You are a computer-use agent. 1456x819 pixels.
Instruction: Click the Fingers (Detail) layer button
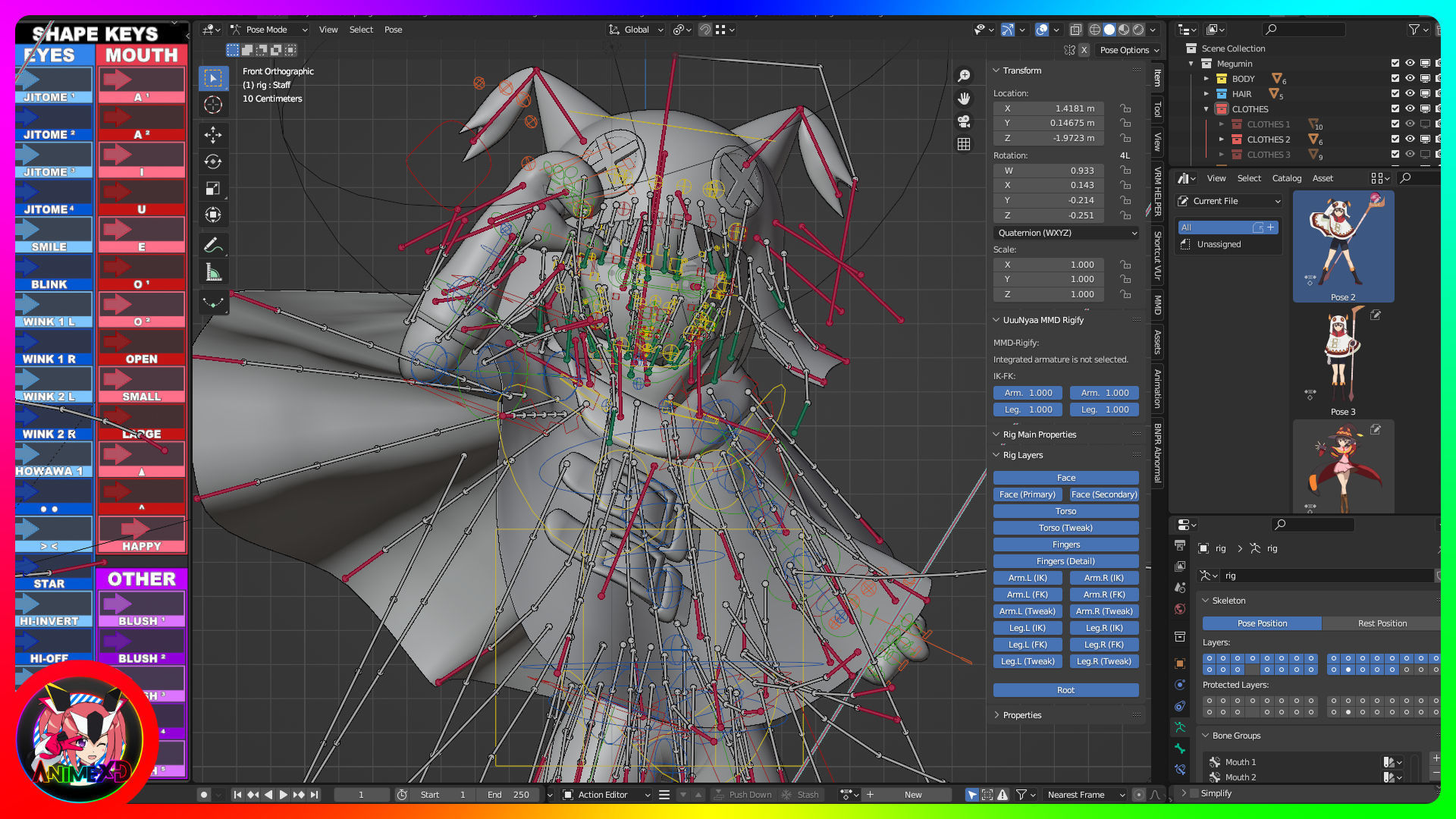(x=1065, y=561)
